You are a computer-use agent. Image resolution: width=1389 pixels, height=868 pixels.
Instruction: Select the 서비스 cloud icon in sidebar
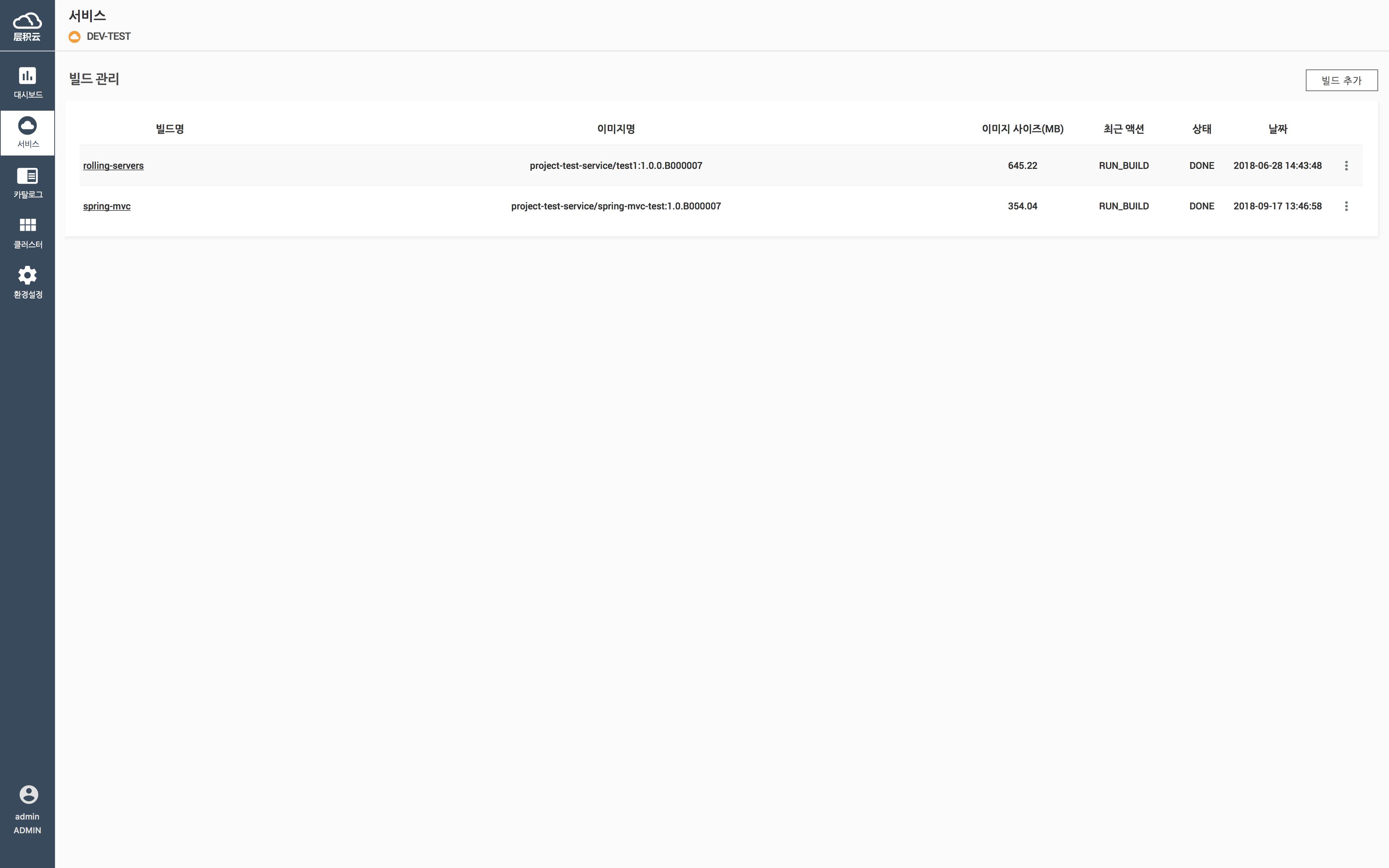pyautogui.click(x=27, y=126)
